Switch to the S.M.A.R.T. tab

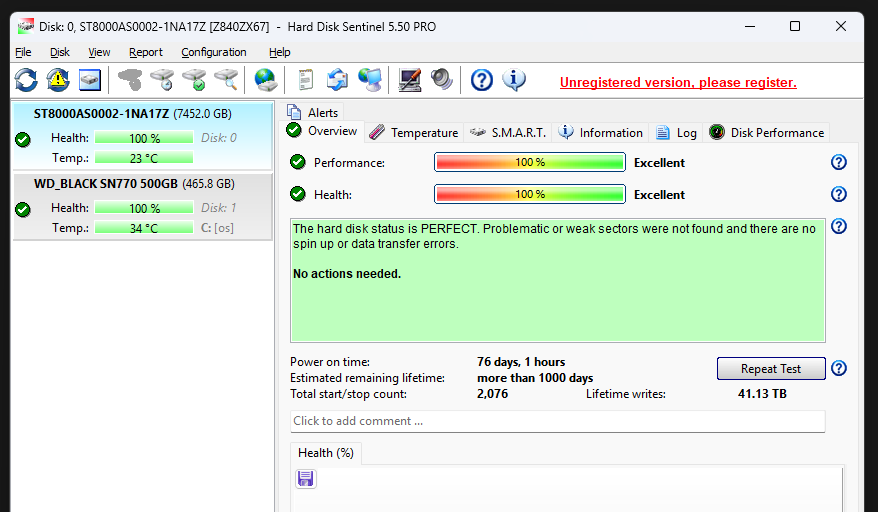[x=508, y=132]
